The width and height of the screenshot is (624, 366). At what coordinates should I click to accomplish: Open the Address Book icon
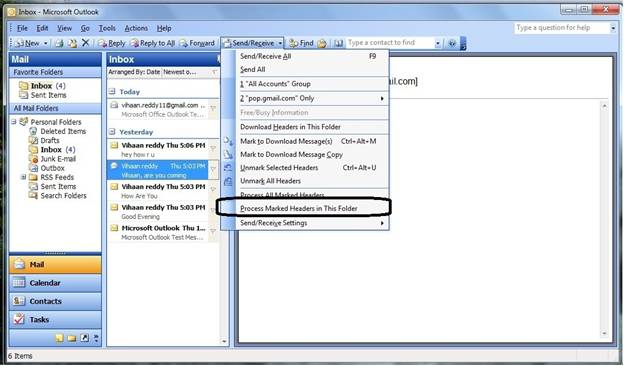(x=339, y=43)
